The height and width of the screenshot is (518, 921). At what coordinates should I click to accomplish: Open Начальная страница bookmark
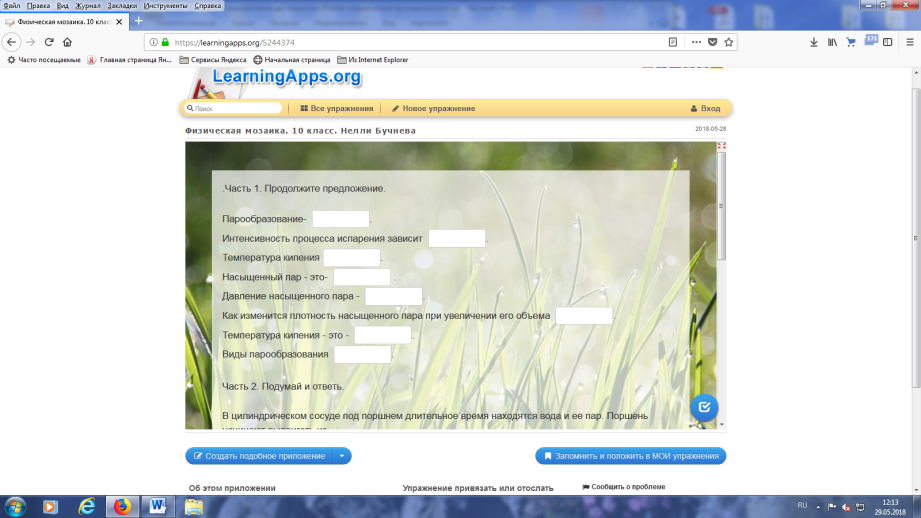[x=292, y=60]
